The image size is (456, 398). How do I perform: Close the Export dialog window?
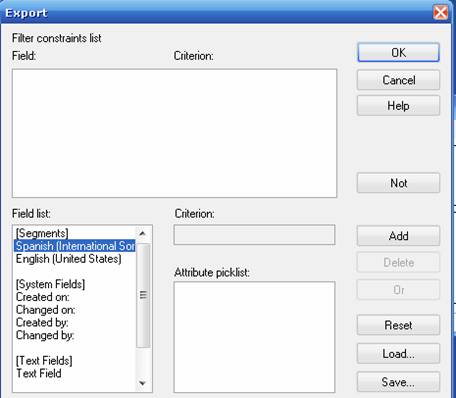coord(440,13)
